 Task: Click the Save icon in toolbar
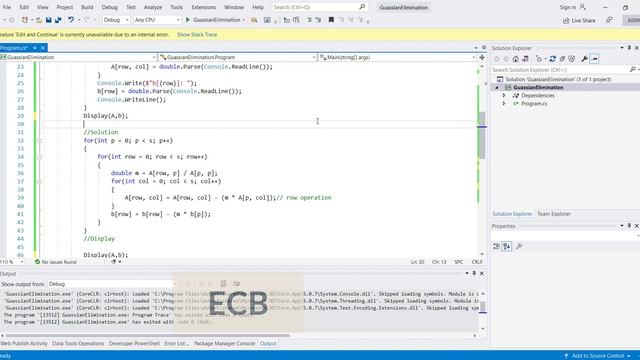point(49,20)
